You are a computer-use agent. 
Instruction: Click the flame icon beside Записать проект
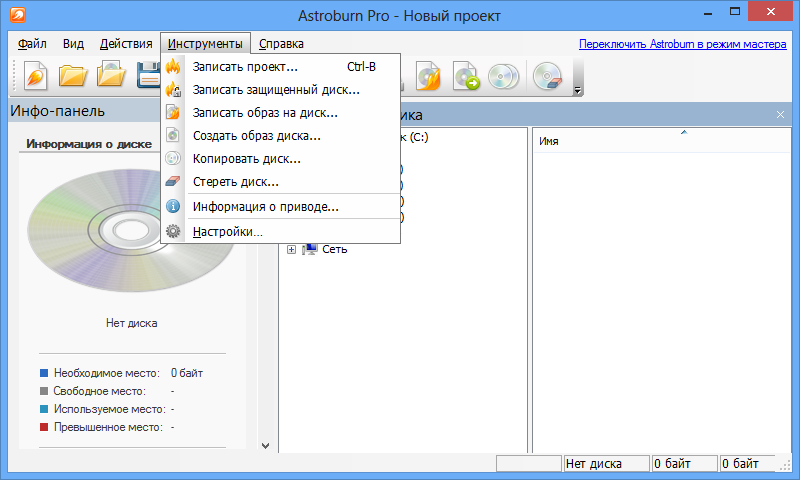[173, 67]
